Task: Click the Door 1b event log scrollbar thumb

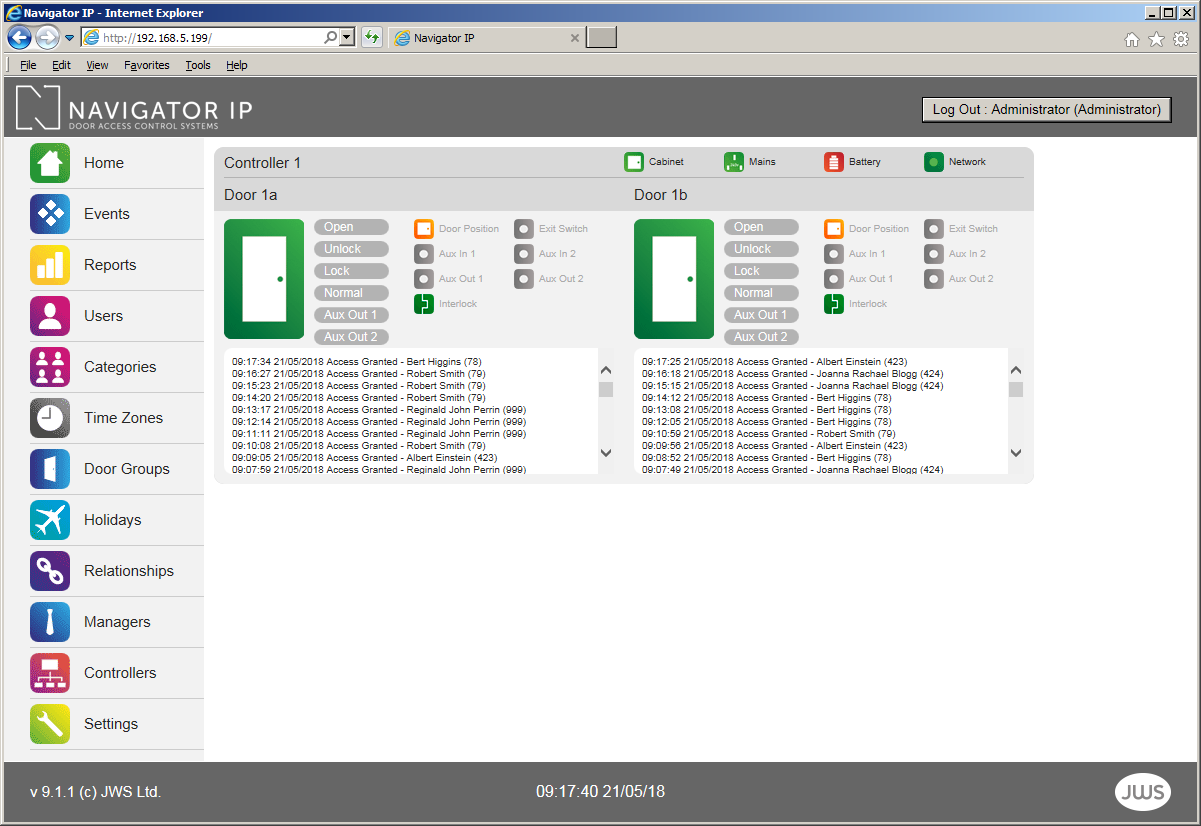Action: 1016,389
